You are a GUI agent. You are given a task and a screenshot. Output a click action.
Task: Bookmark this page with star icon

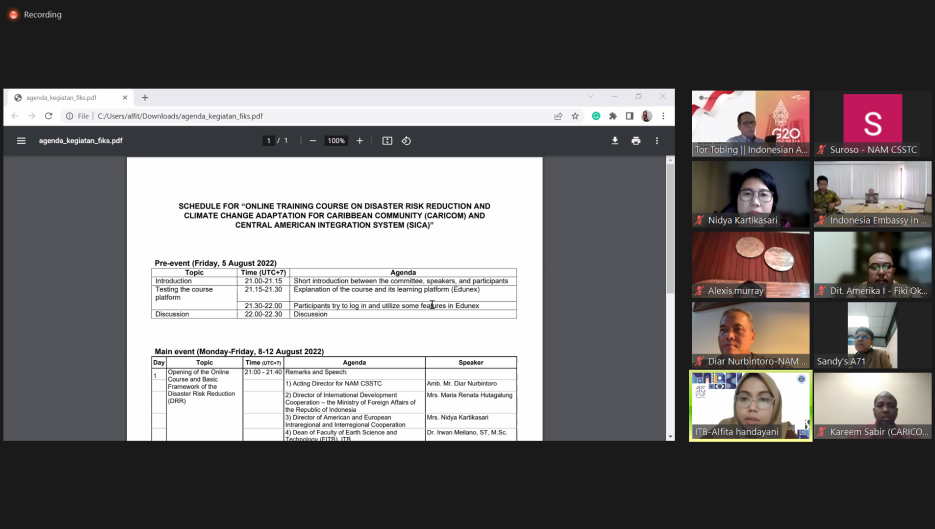(x=575, y=116)
